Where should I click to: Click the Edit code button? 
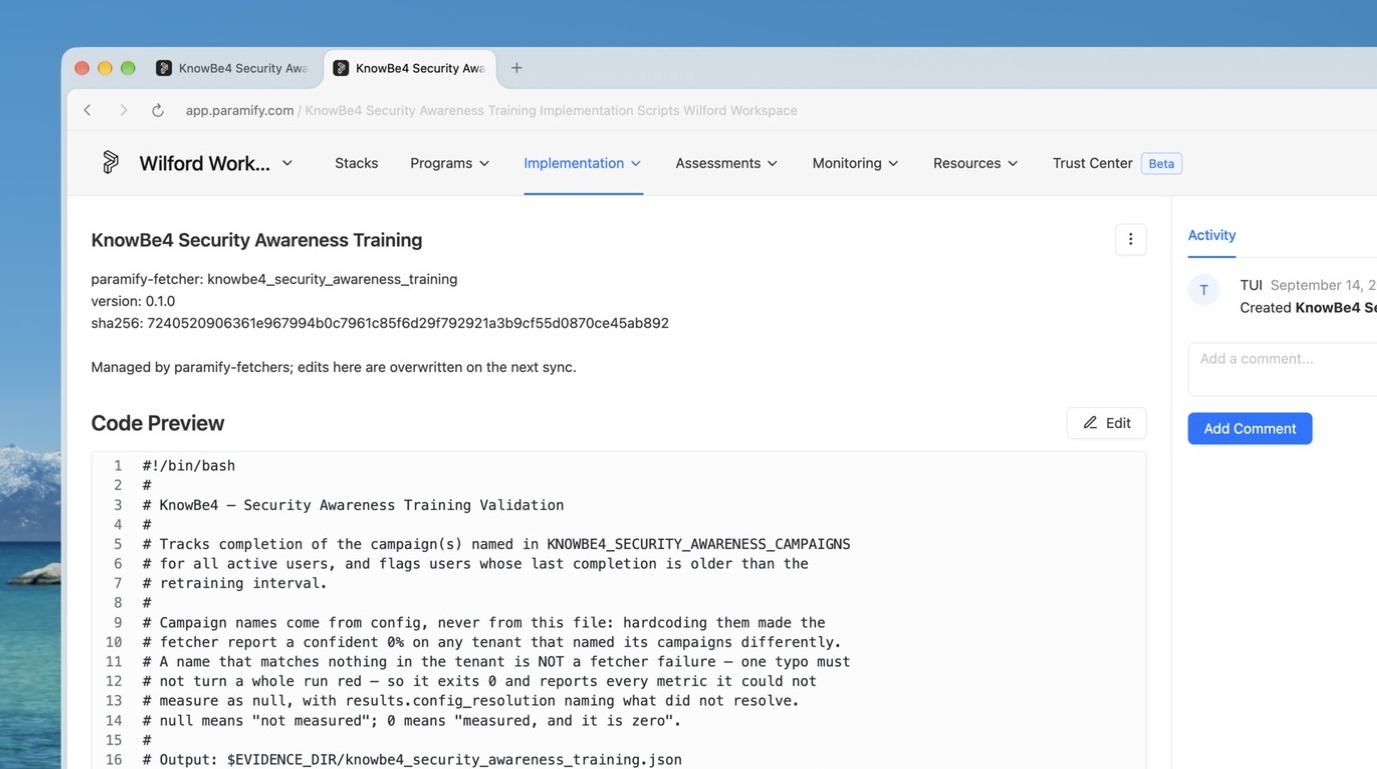pos(1106,423)
